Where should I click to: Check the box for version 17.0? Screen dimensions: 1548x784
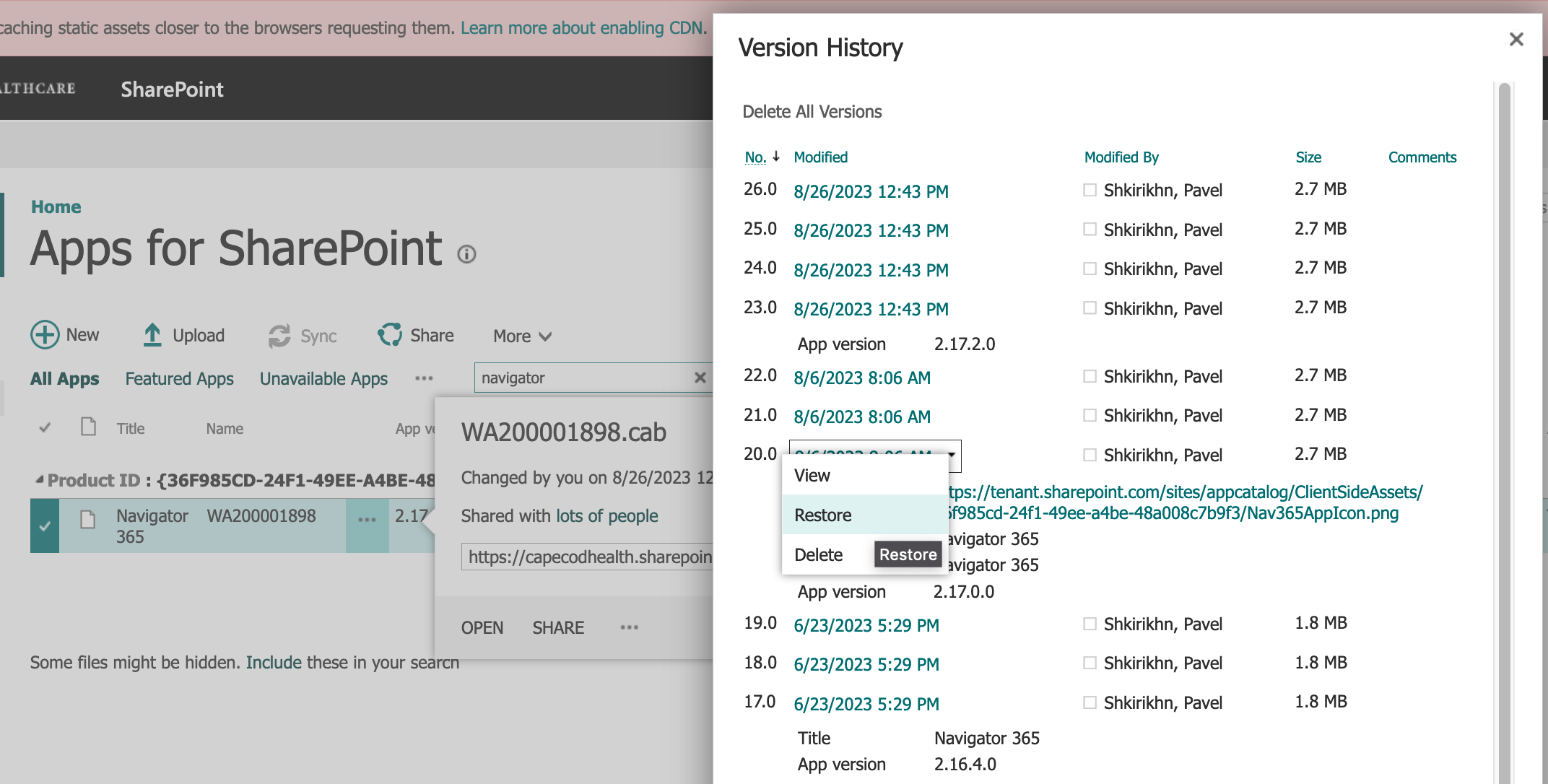(x=1090, y=702)
